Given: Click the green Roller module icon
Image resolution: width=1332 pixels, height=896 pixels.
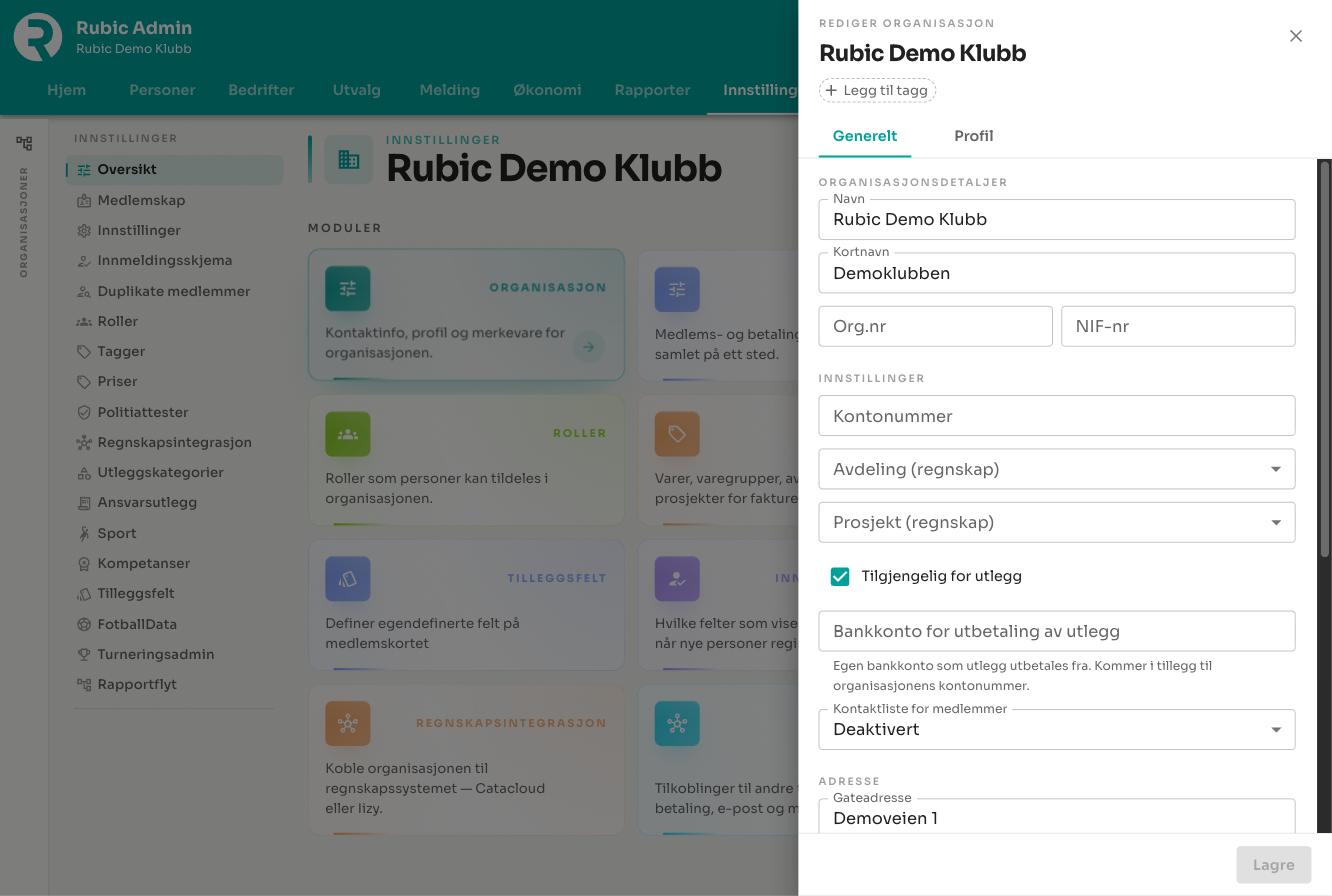Looking at the screenshot, I should (348, 434).
